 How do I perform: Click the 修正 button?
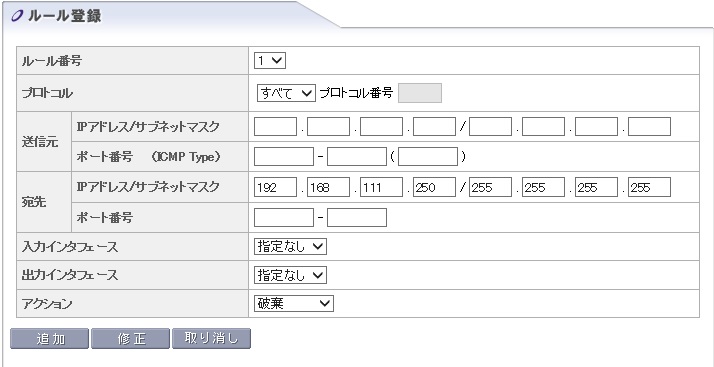pyautogui.click(x=130, y=339)
